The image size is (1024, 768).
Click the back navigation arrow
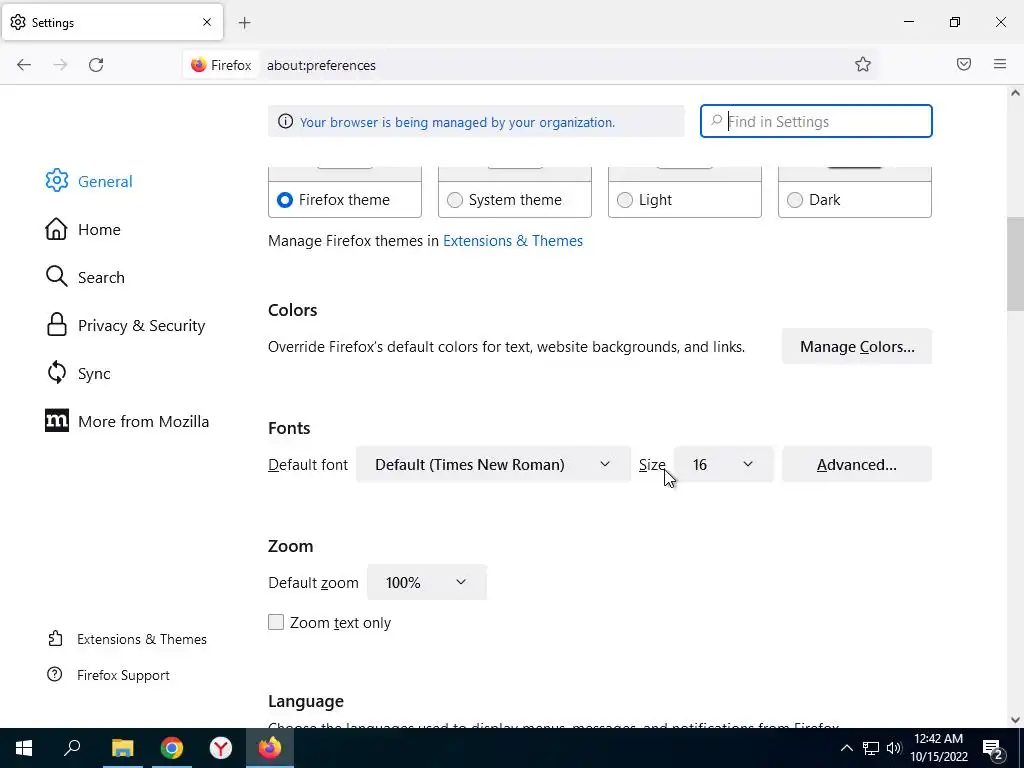(24, 65)
